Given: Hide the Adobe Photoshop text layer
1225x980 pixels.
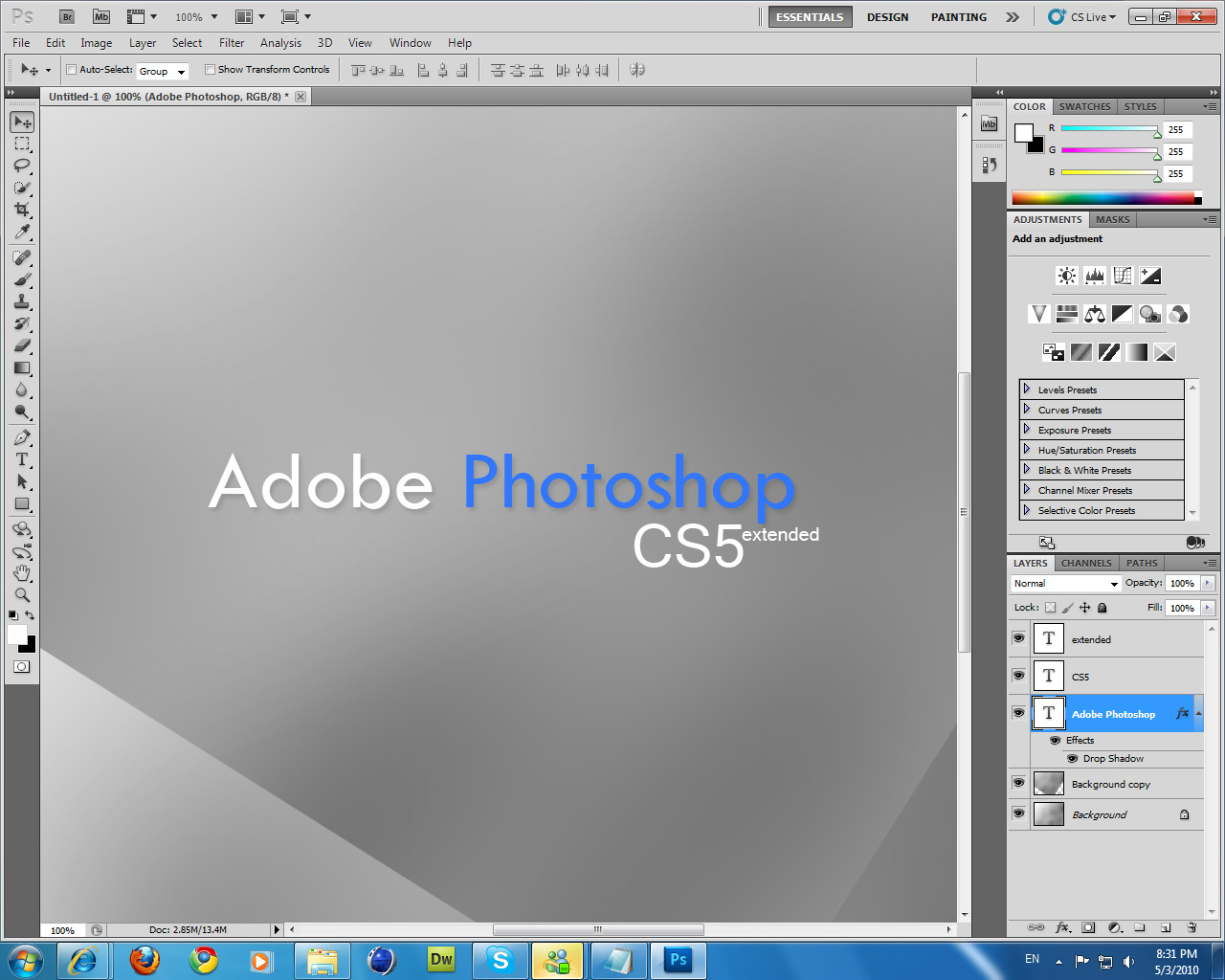Looking at the screenshot, I should tap(1018, 713).
